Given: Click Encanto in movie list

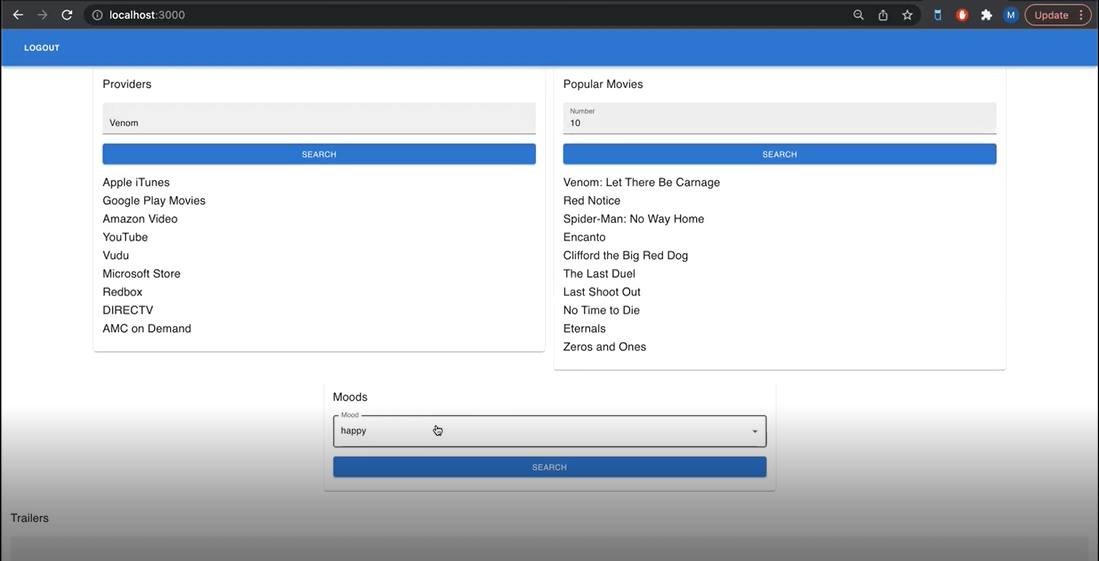Looking at the screenshot, I should click(x=584, y=237).
